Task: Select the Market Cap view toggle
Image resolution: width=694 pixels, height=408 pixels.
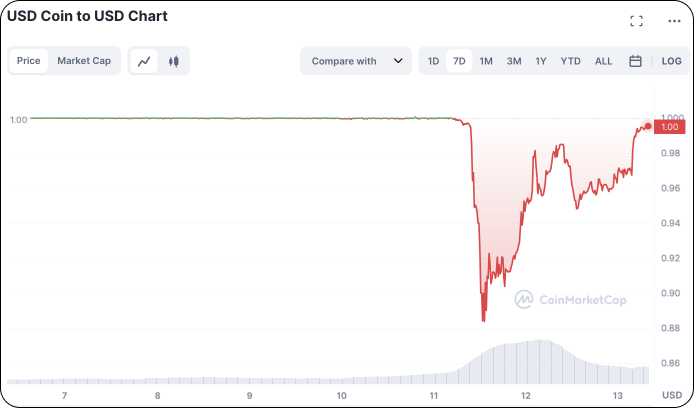Action: click(84, 61)
